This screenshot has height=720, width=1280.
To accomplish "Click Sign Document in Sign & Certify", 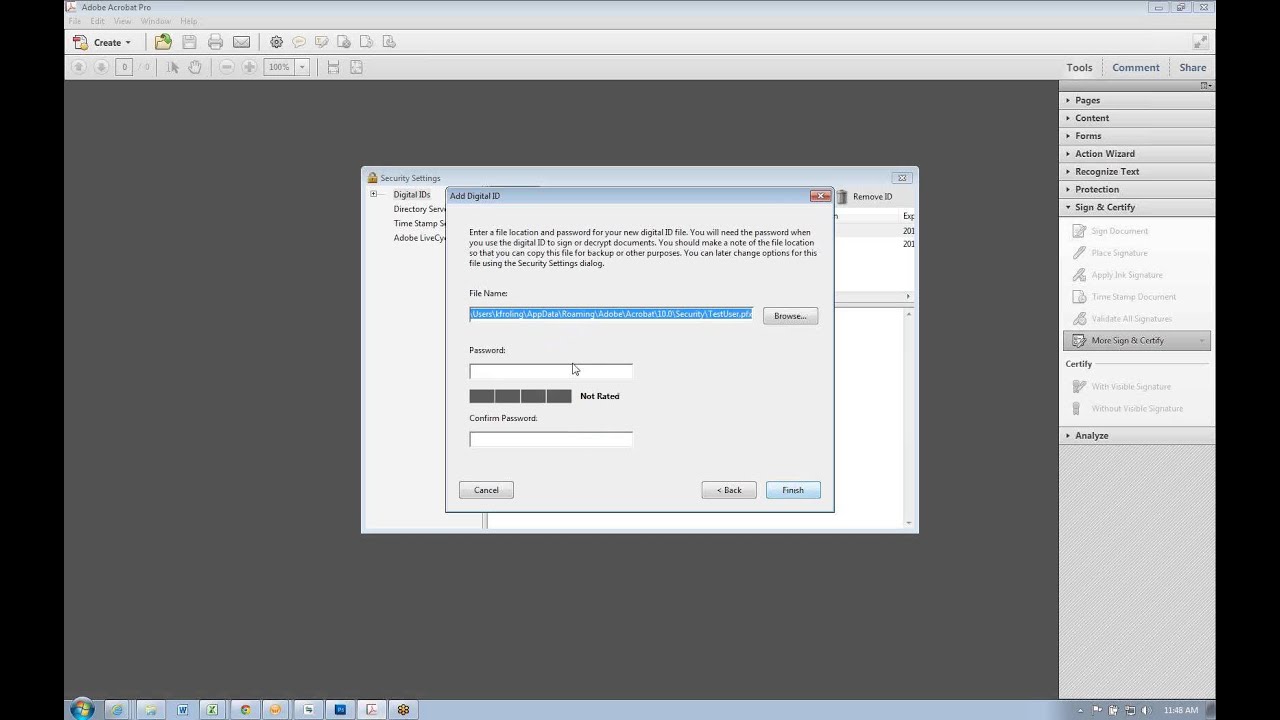I will point(1119,231).
